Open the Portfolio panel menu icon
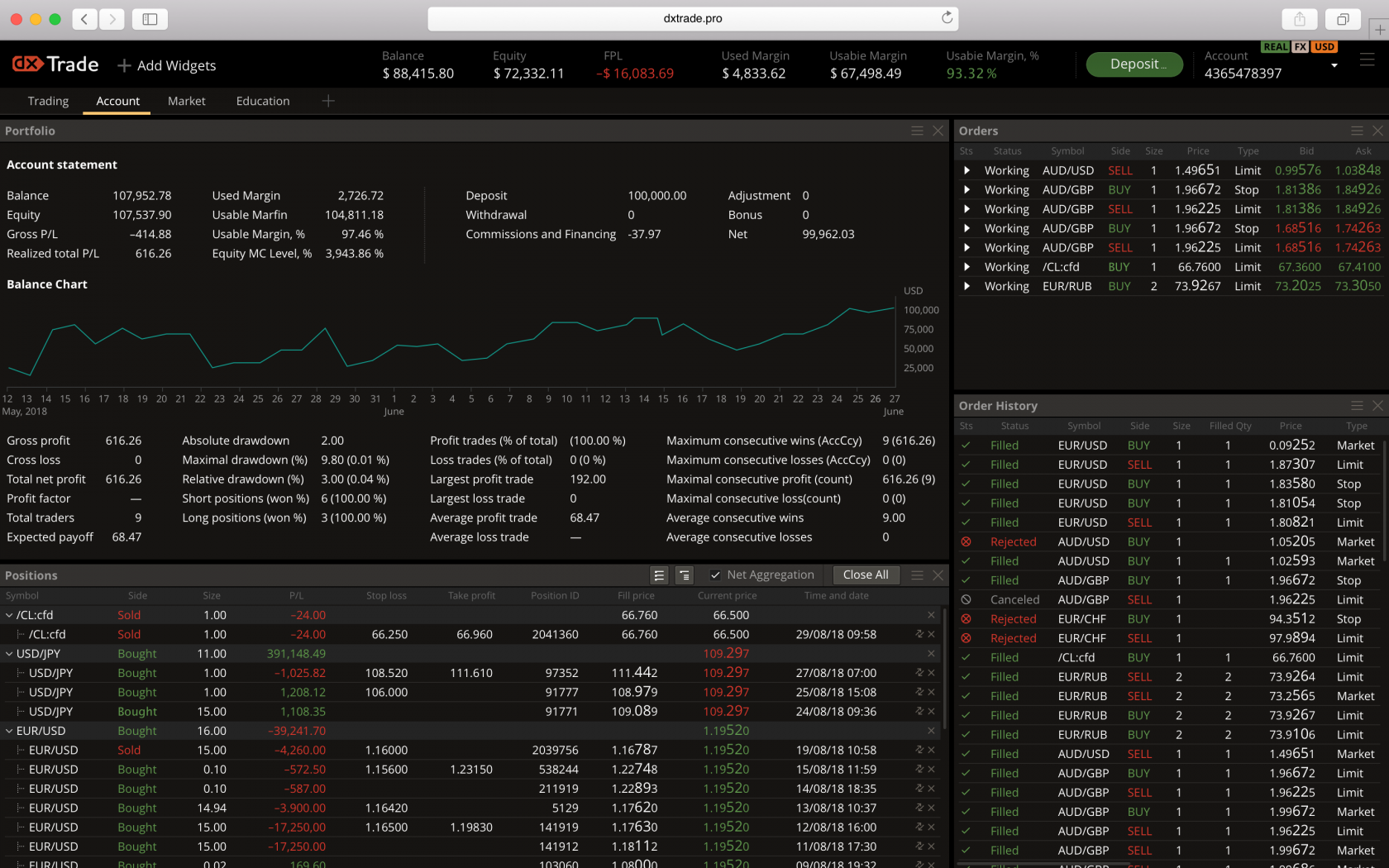This screenshot has height=868, width=1389. click(918, 131)
